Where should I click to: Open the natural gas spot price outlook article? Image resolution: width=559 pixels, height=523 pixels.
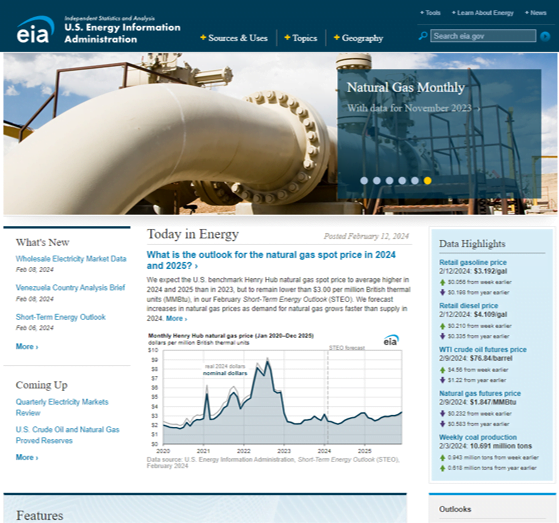(x=271, y=260)
